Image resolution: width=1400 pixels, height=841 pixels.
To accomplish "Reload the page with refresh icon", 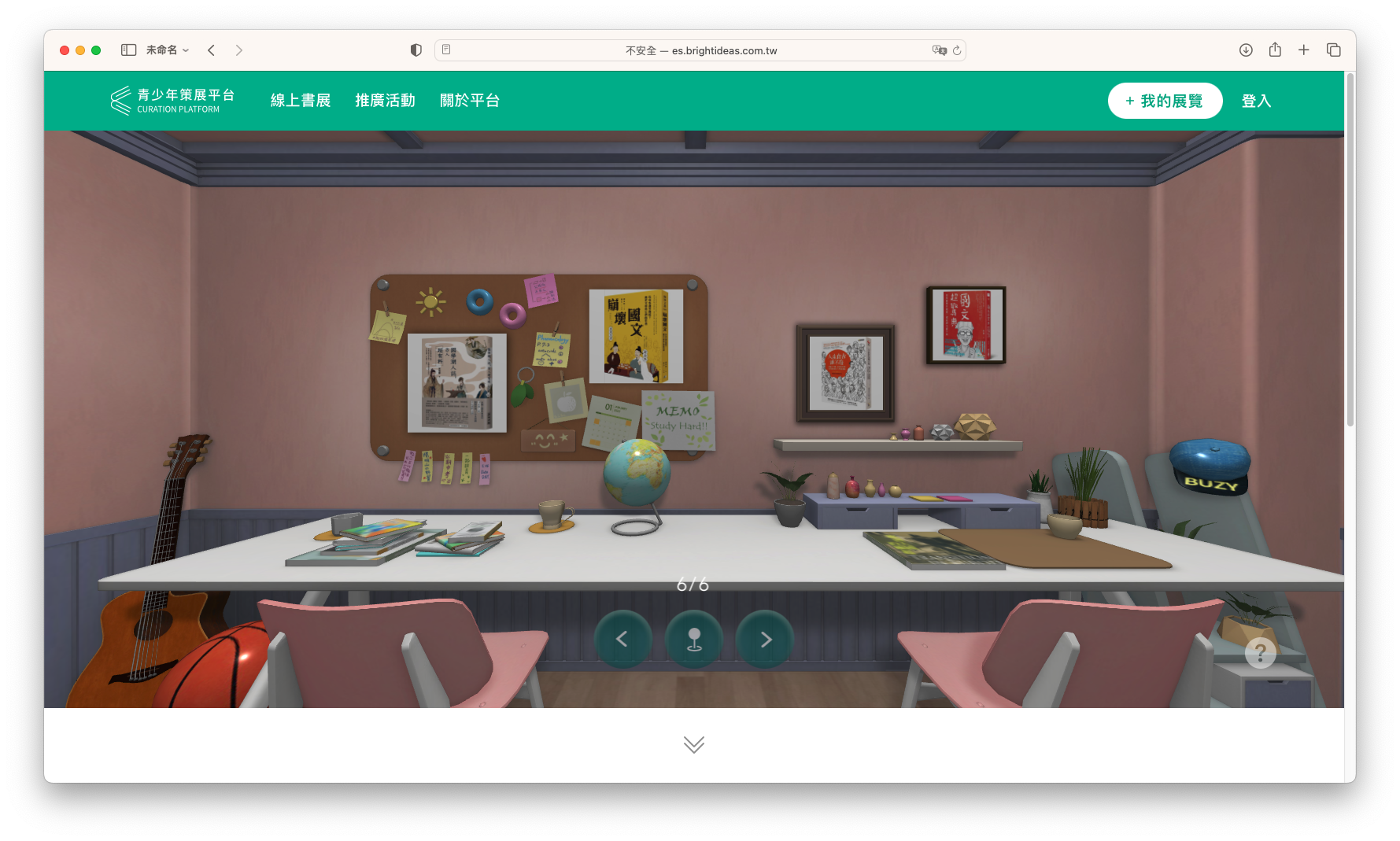I will pos(957,50).
